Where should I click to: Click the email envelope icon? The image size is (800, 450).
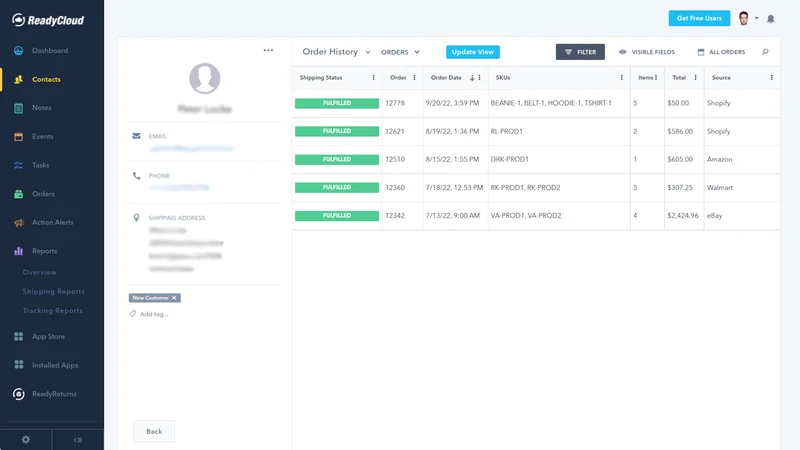tap(136, 136)
